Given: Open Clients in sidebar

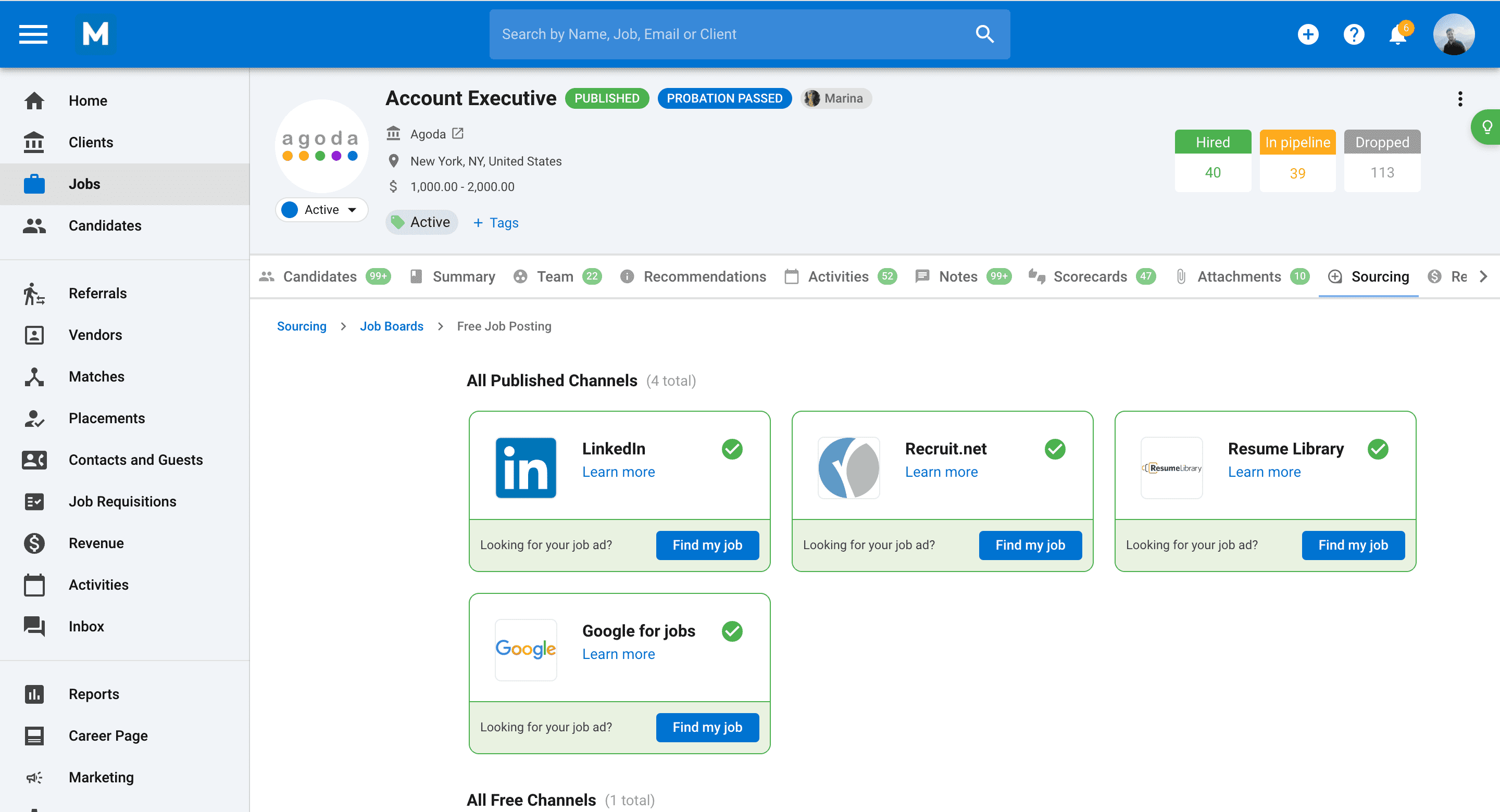Looking at the screenshot, I should click(124, 143).
